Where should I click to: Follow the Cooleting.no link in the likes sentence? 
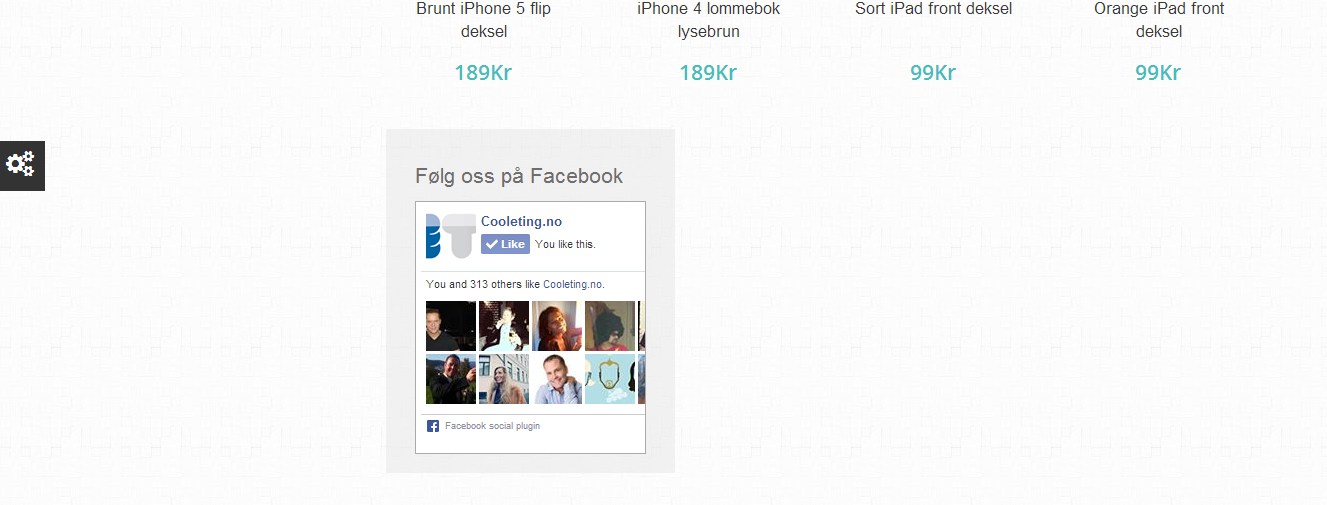(573, 284)
